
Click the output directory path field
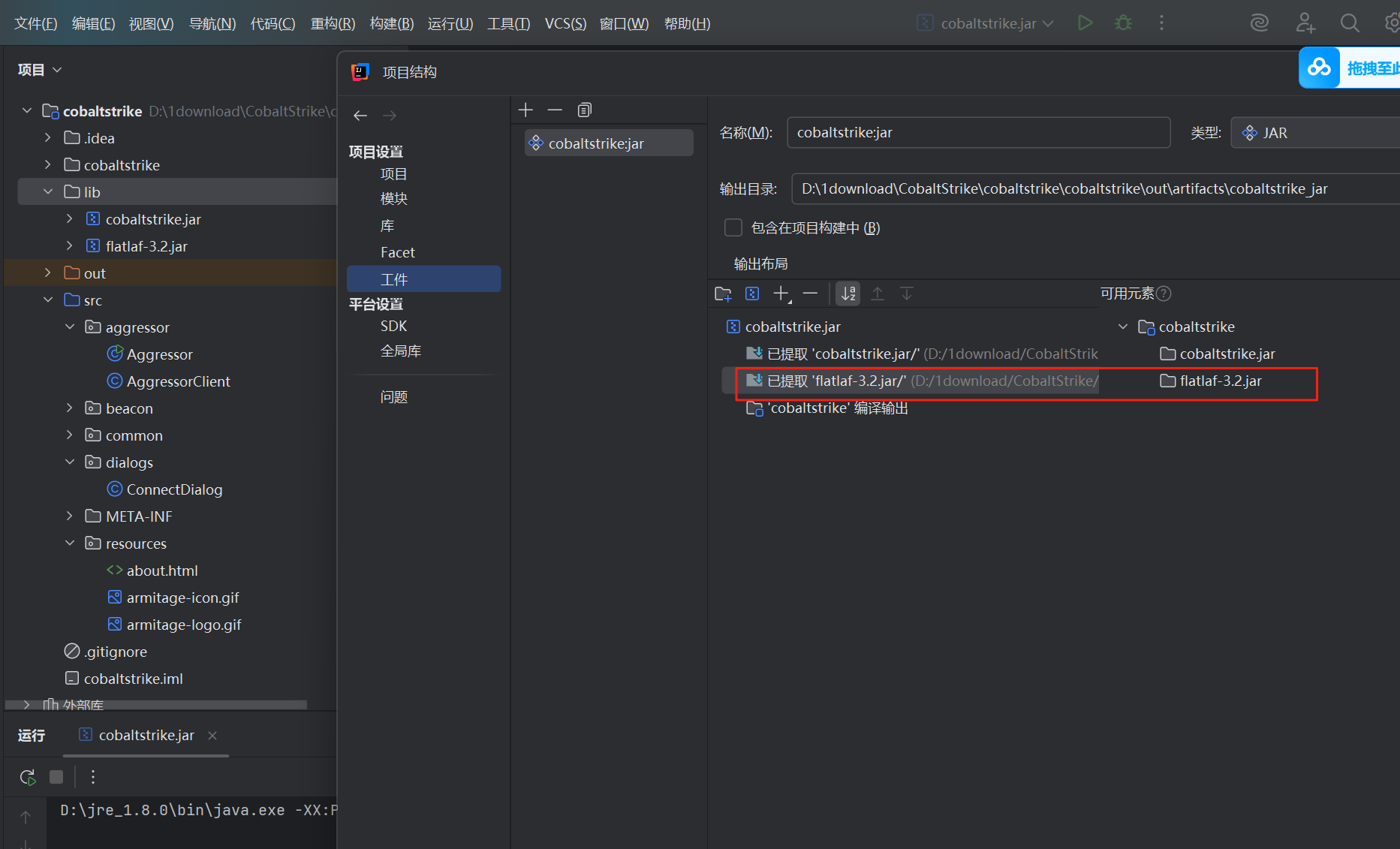[x=1095, y=188]
